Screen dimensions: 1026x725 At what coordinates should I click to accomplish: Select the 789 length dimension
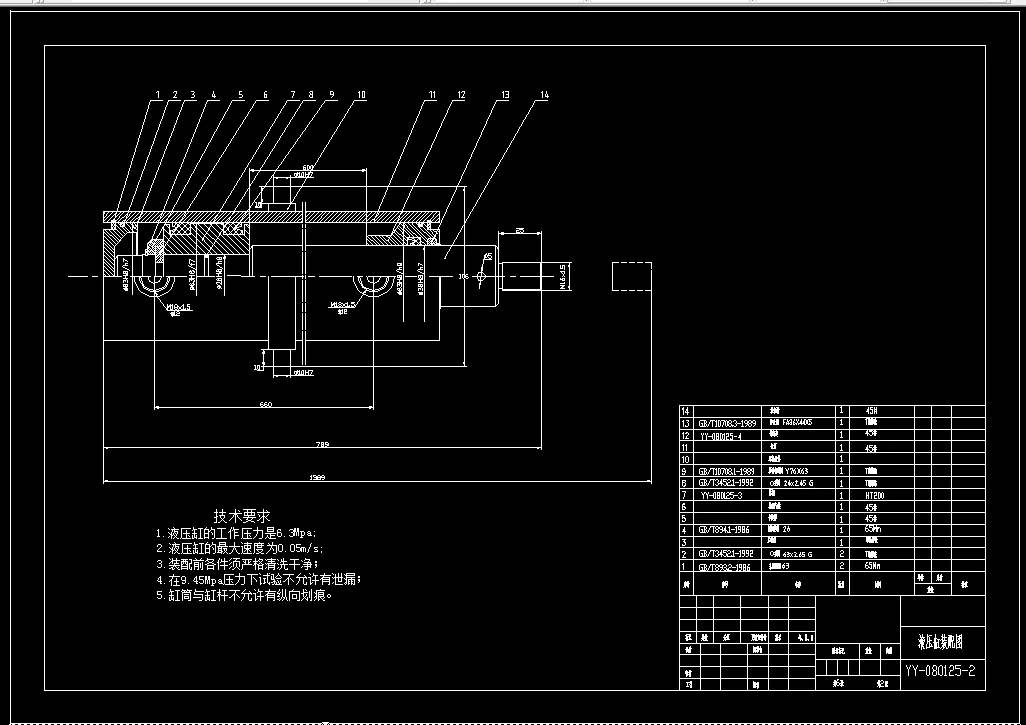tap(322, 445)
